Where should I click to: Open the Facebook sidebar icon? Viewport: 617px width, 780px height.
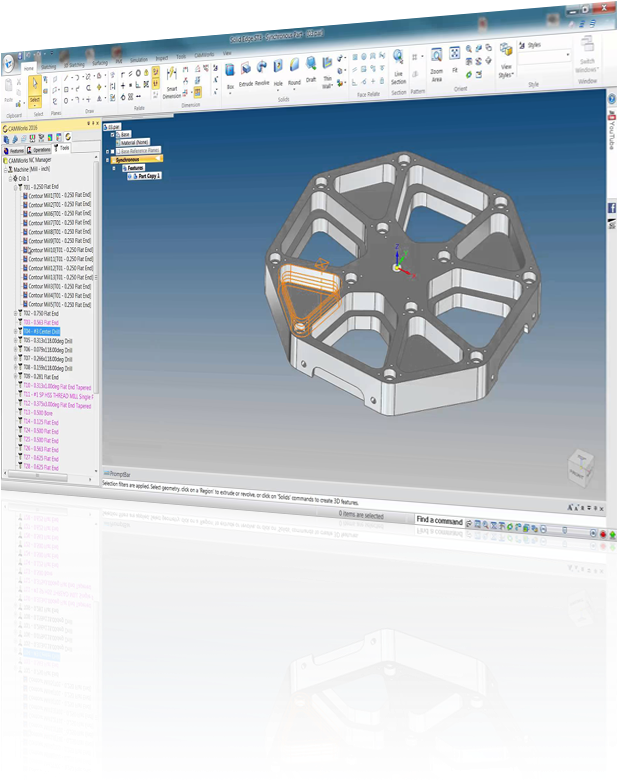coord(612,207)
